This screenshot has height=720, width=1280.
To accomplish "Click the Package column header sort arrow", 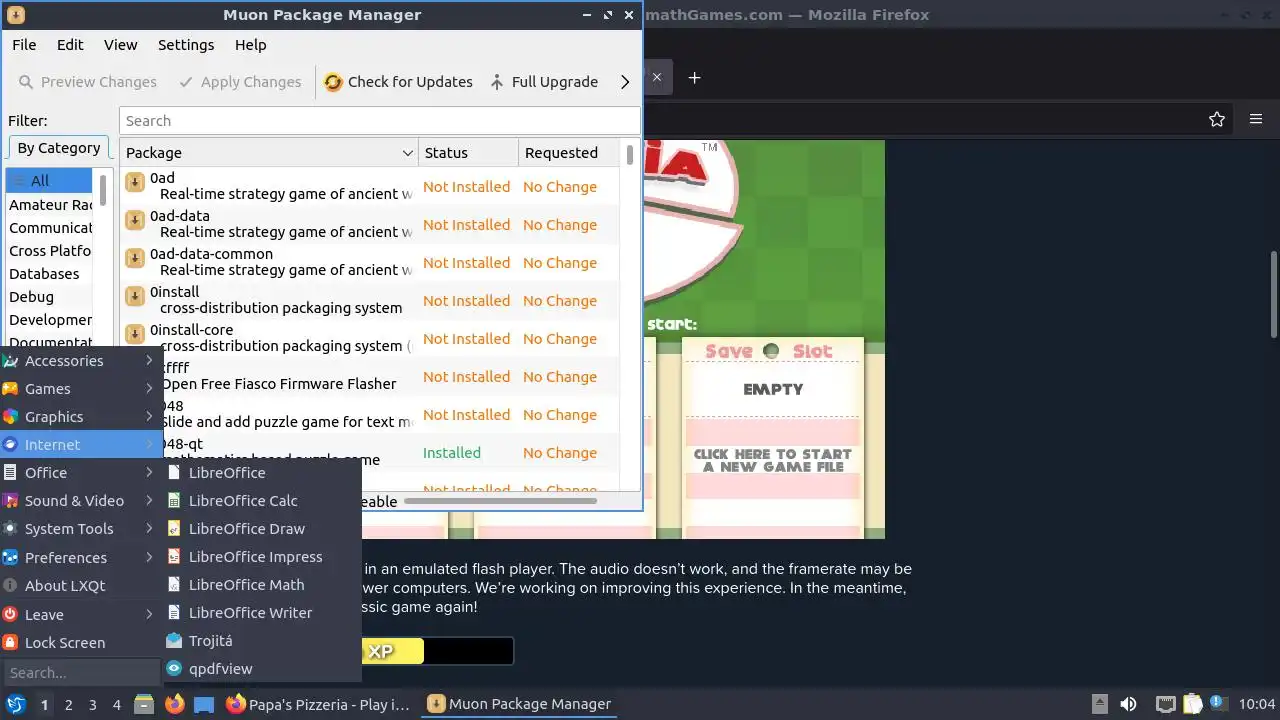I will [x=407, y=153].
